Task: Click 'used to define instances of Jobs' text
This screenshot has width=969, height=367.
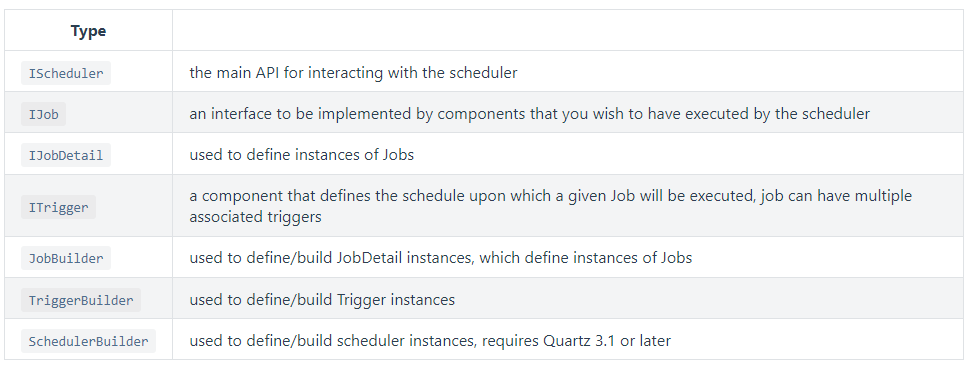Action: click(x=302, y=155)
